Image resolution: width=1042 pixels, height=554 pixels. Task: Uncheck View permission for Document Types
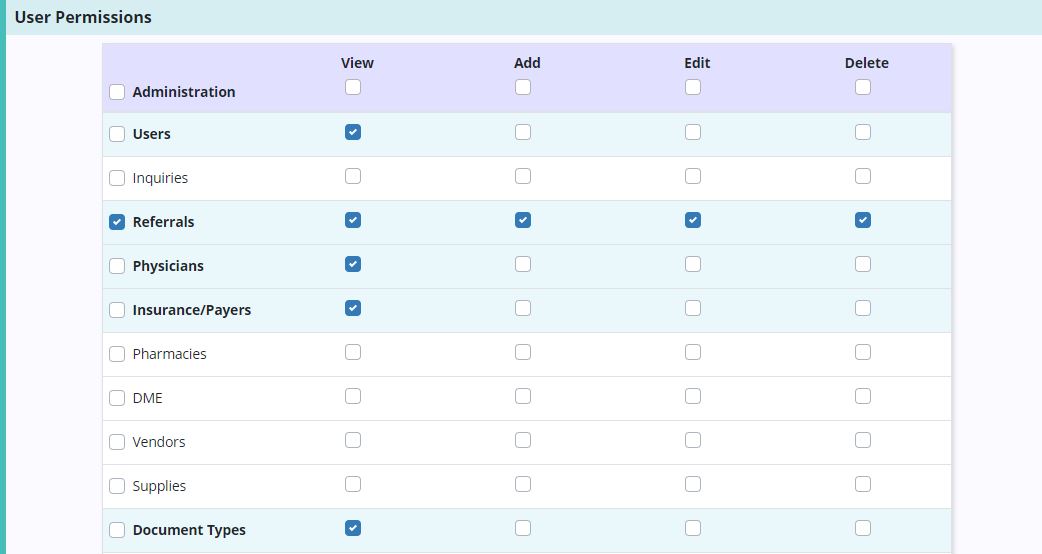point(353,528)
